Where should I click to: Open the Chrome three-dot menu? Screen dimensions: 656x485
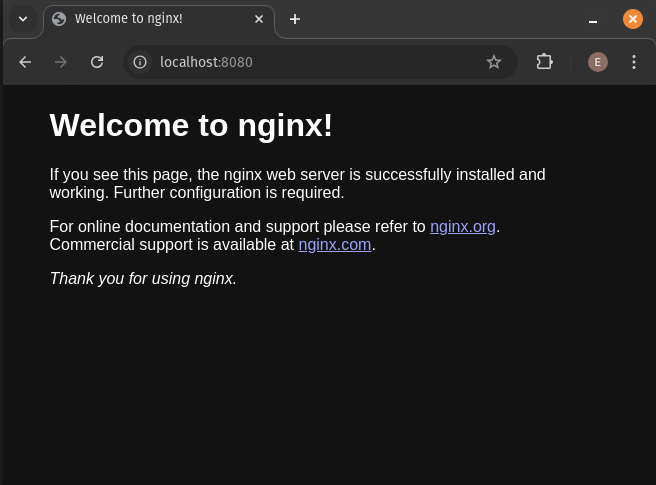(x=634, y=62)
